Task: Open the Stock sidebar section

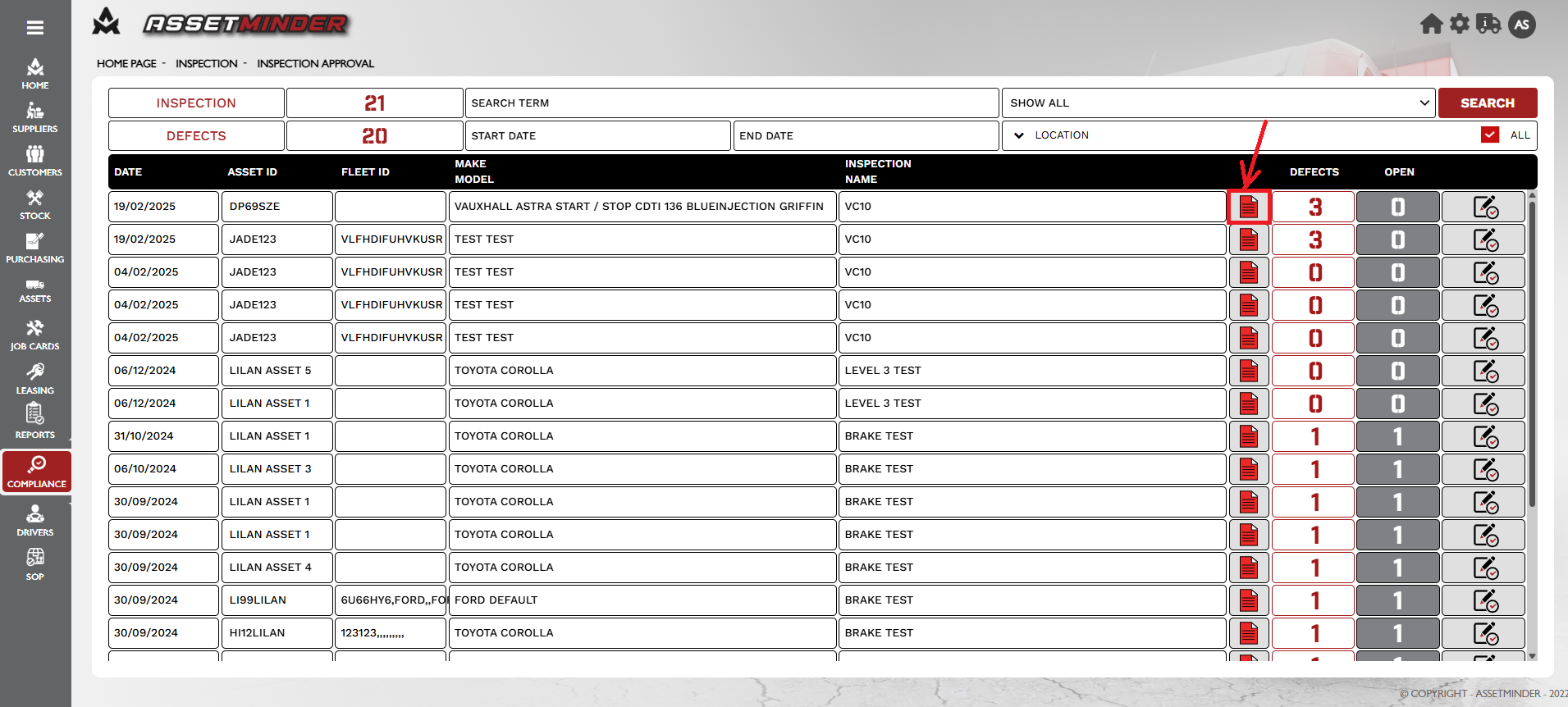Action: coord(35,205)
